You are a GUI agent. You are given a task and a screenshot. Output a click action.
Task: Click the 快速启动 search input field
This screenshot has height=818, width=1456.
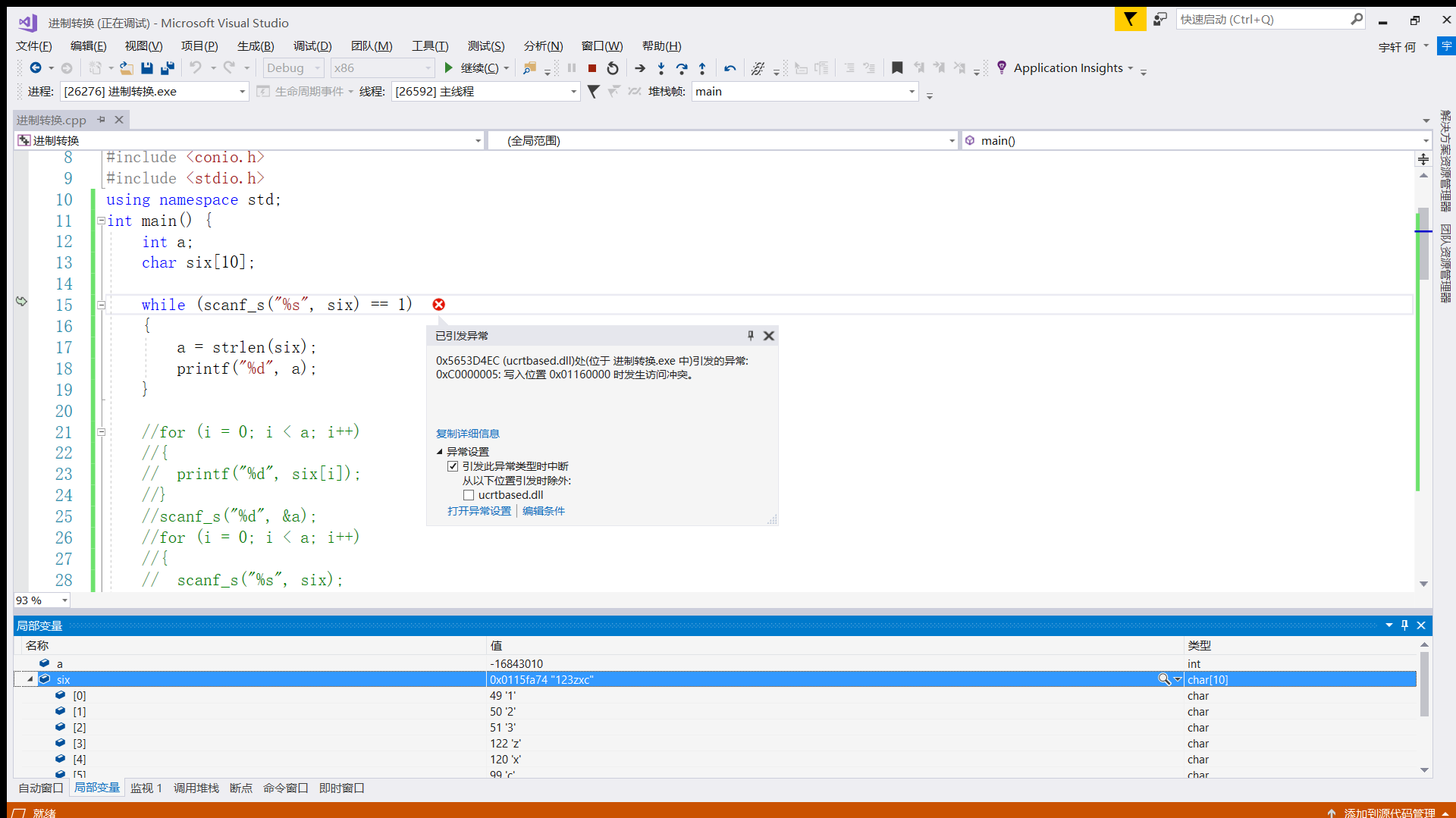[x=1263, y=20]
